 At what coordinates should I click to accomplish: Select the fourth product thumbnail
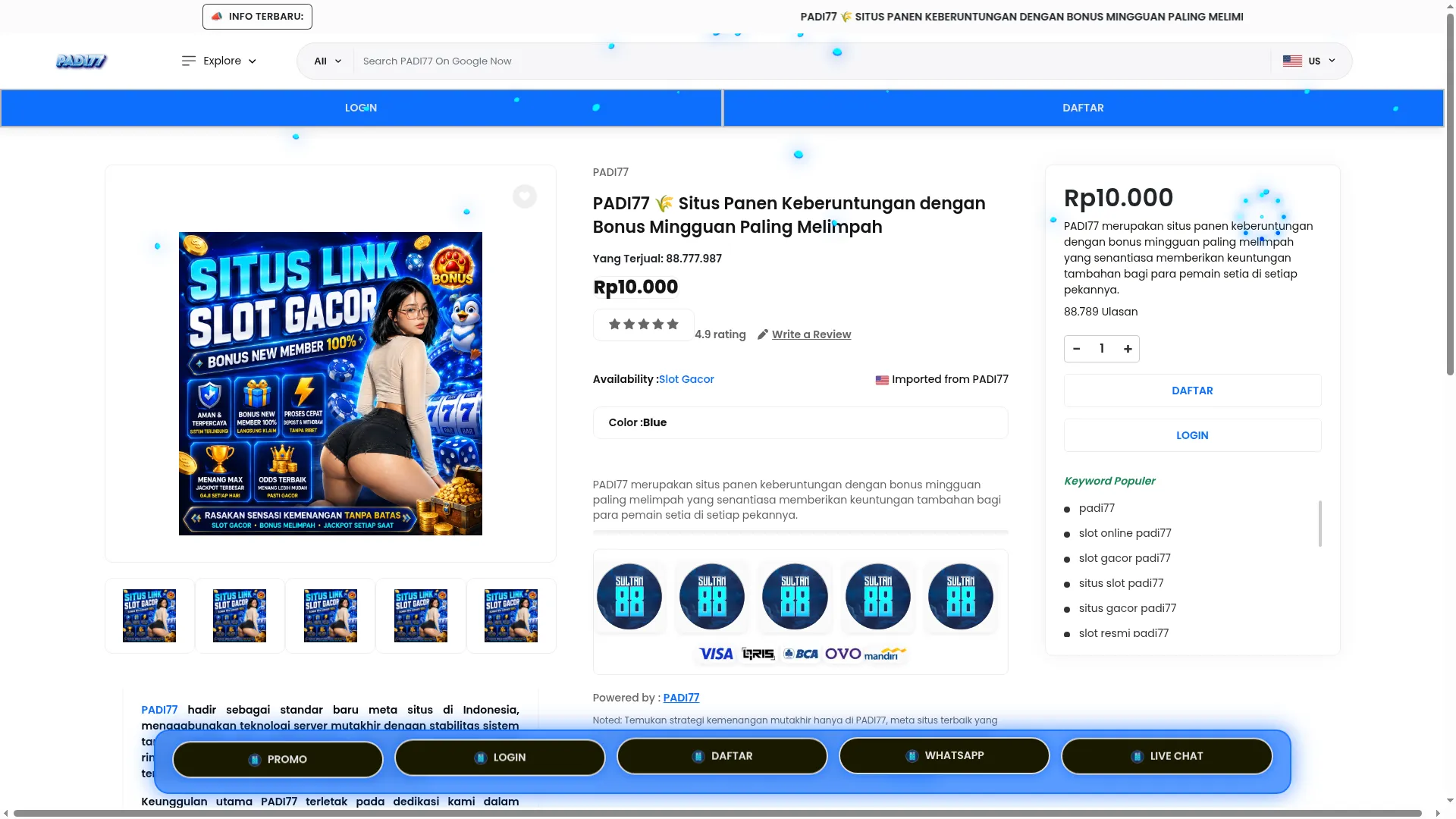(x=421, y=616)
